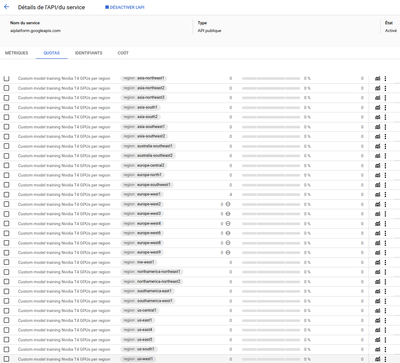Open more actions for the us-east5 row
The image size is (400, 363).
[x=385, y=339]
